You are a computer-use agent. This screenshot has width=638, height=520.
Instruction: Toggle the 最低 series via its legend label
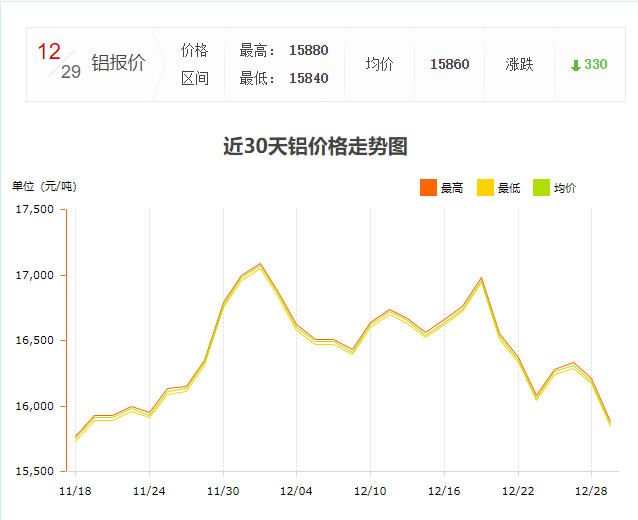509,188
